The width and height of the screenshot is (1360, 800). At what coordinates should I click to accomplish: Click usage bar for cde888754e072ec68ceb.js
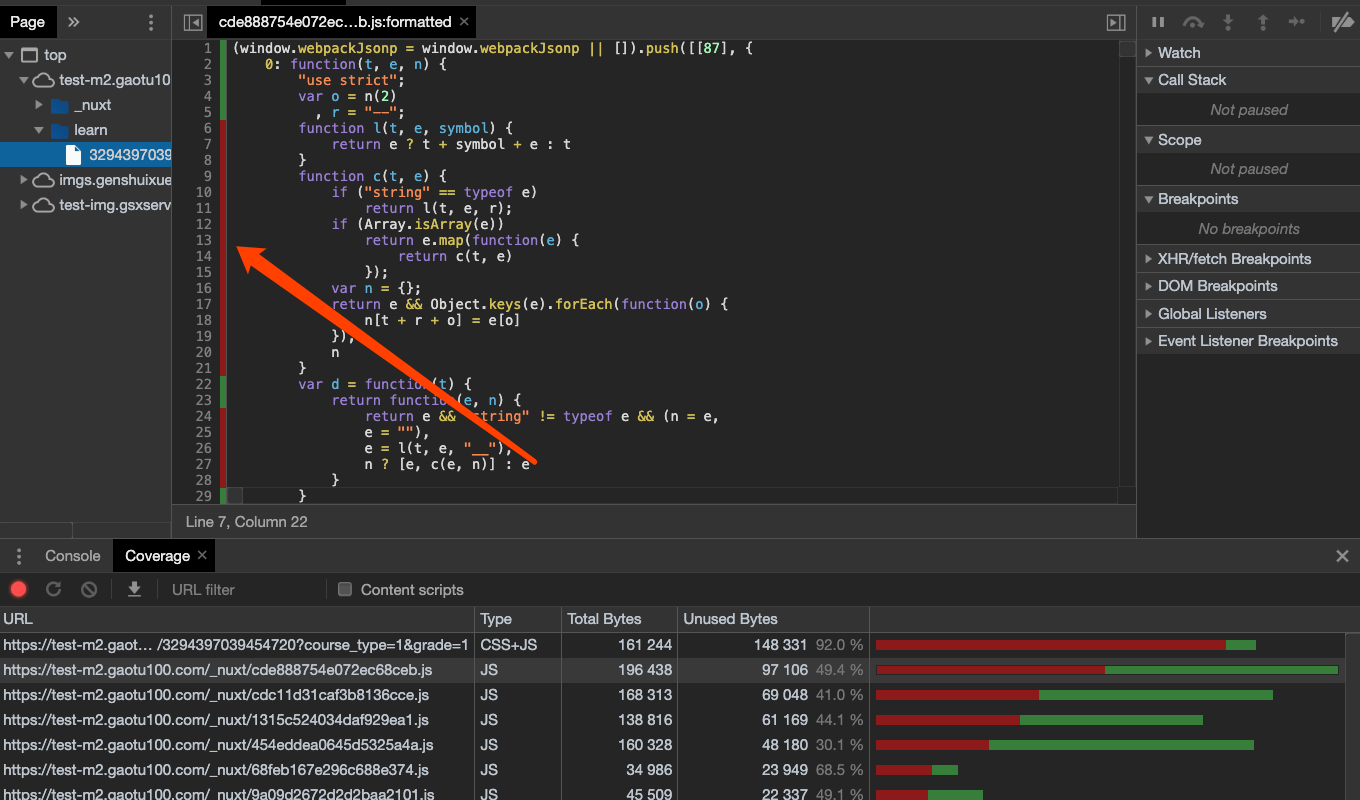click(x=1107, y=670)
